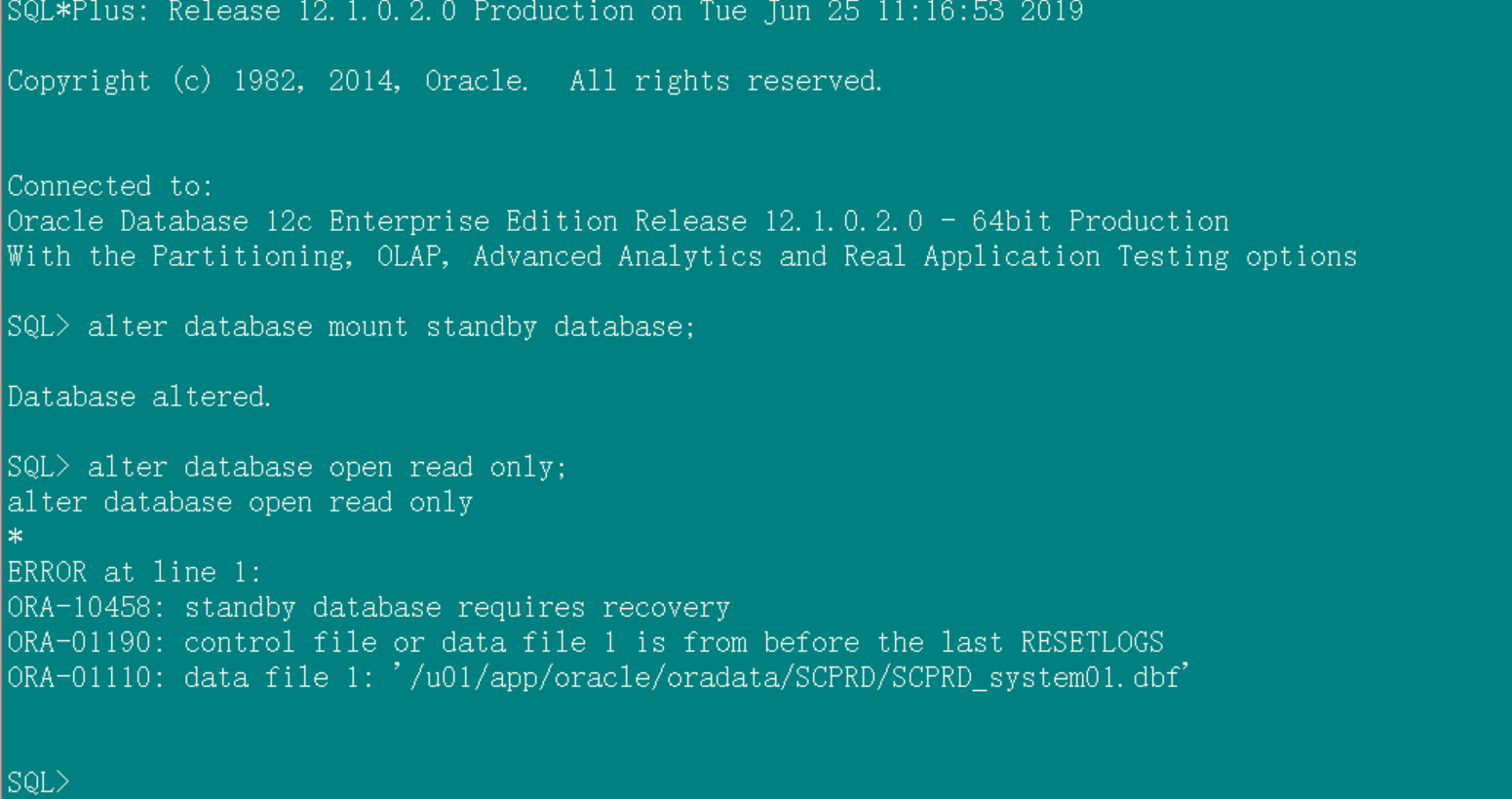The height and width of the screenshot is (799, 1512).
Task: Click the mount standby database command
Action: tap(390, 326)
